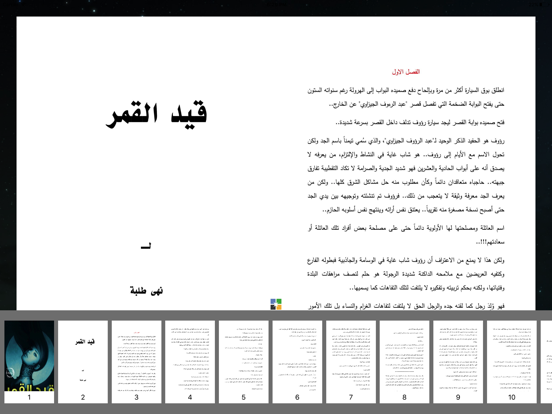Open the page 10 thumbnail

(x=512, y=362)
